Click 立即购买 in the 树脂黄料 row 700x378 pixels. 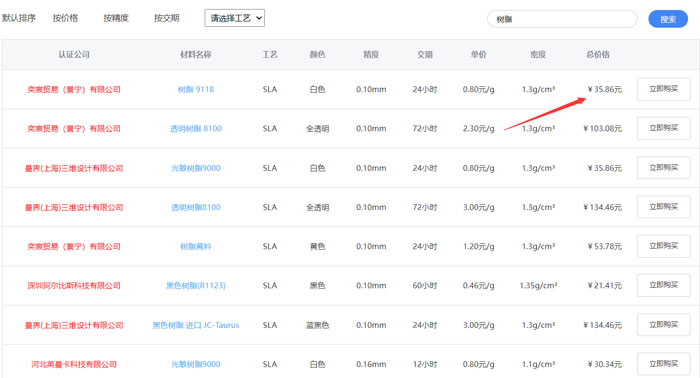(x=663, y=246)
